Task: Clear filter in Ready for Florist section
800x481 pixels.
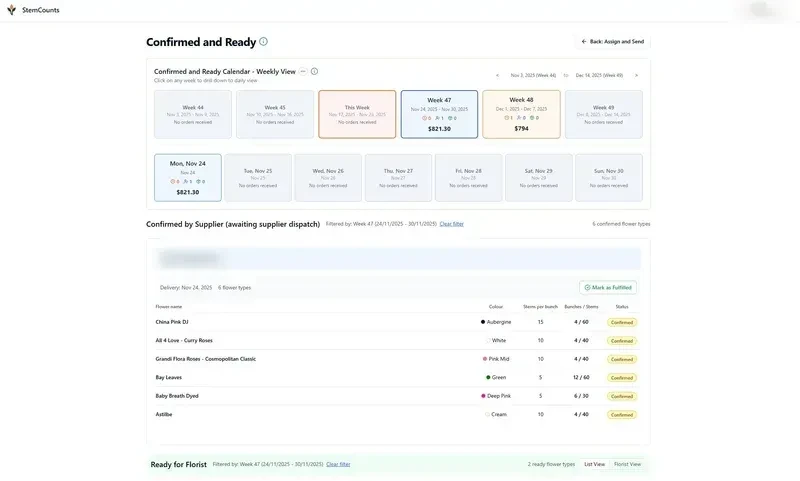Action: coord(338,464)
